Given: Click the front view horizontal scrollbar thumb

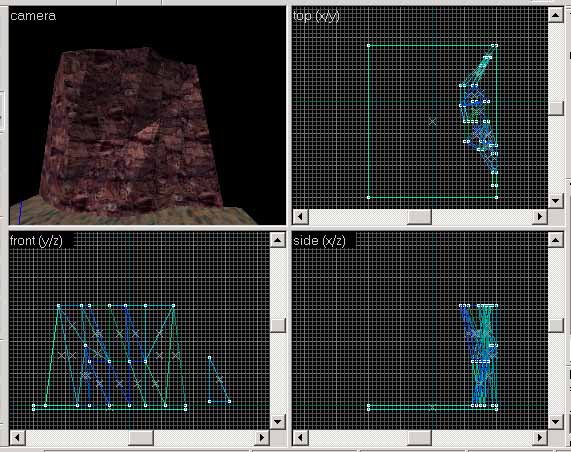Looking at the screenshot, I should click(x=141, y=437).
